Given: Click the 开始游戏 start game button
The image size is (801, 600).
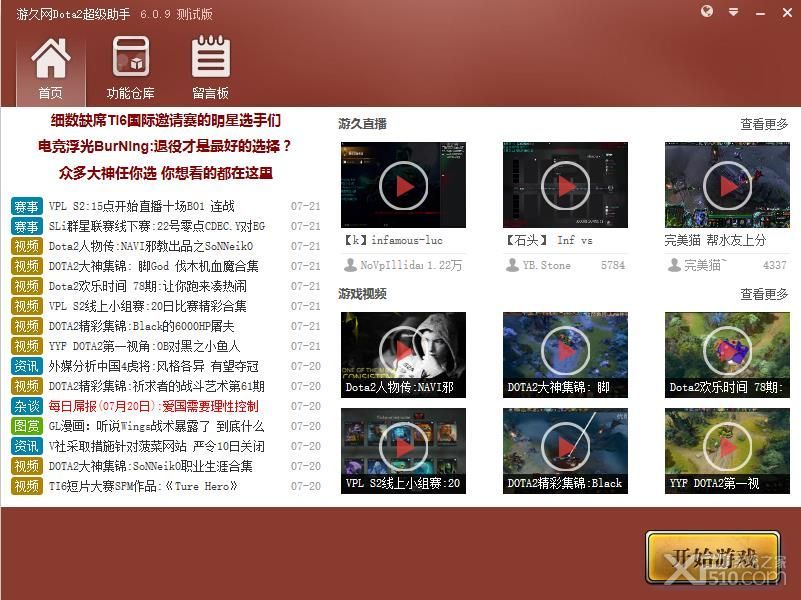Looking at the screenshot, I should [713, 558].
